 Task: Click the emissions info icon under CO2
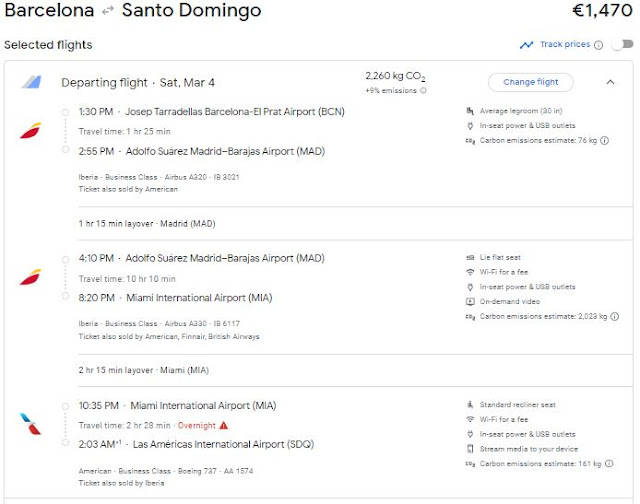(x=423, y=91)
